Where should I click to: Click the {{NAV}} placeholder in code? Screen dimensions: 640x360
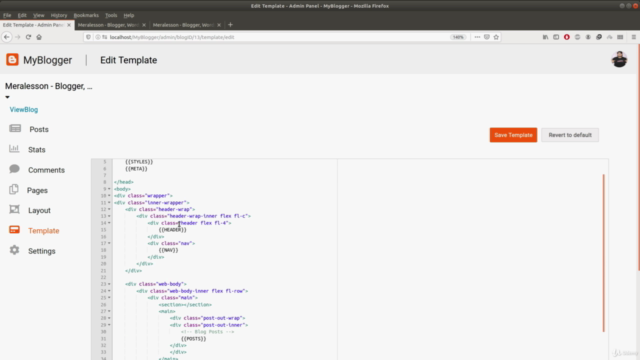(x=168, y=250)
